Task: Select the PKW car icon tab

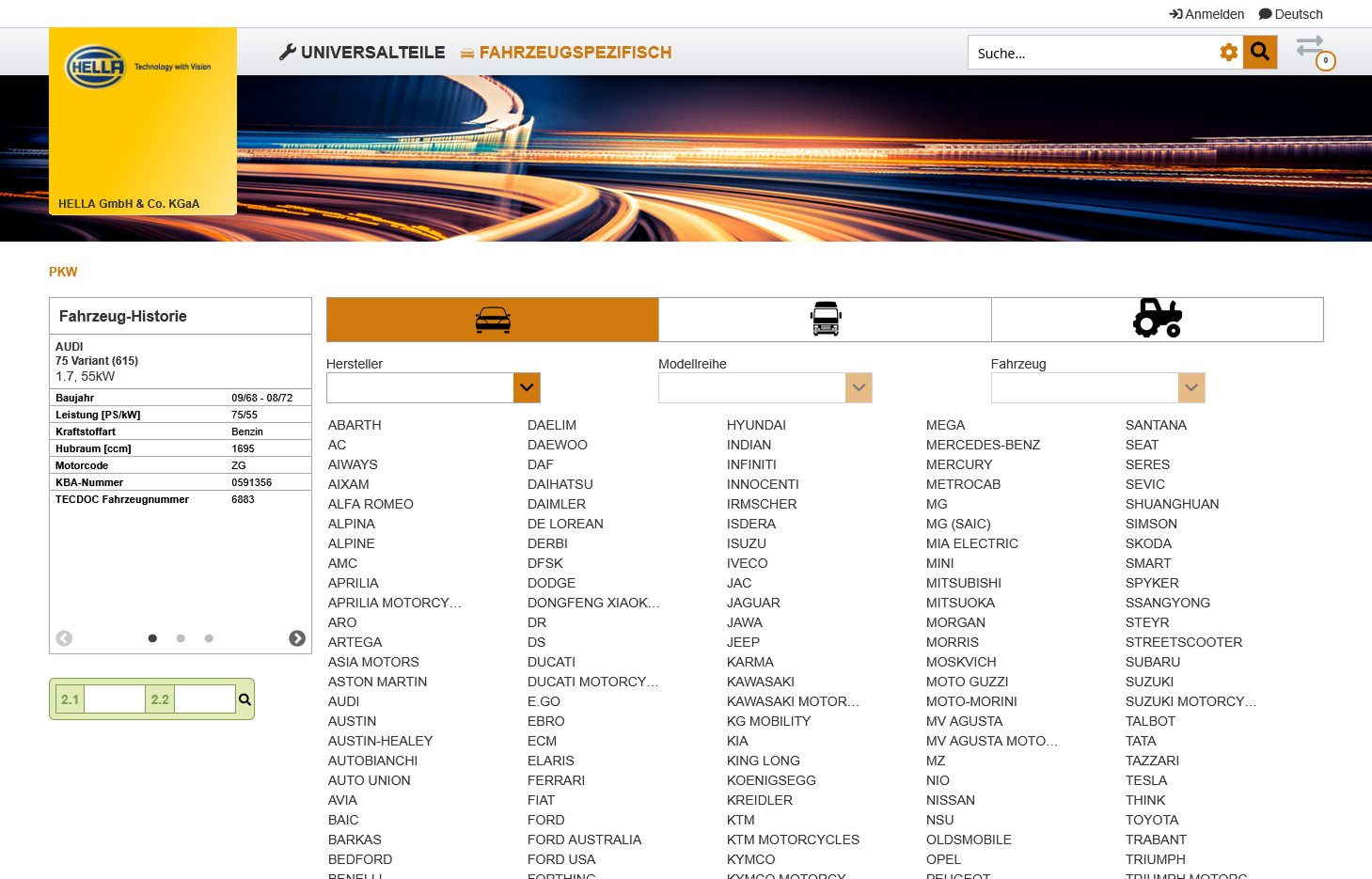Action: (492, 320)
